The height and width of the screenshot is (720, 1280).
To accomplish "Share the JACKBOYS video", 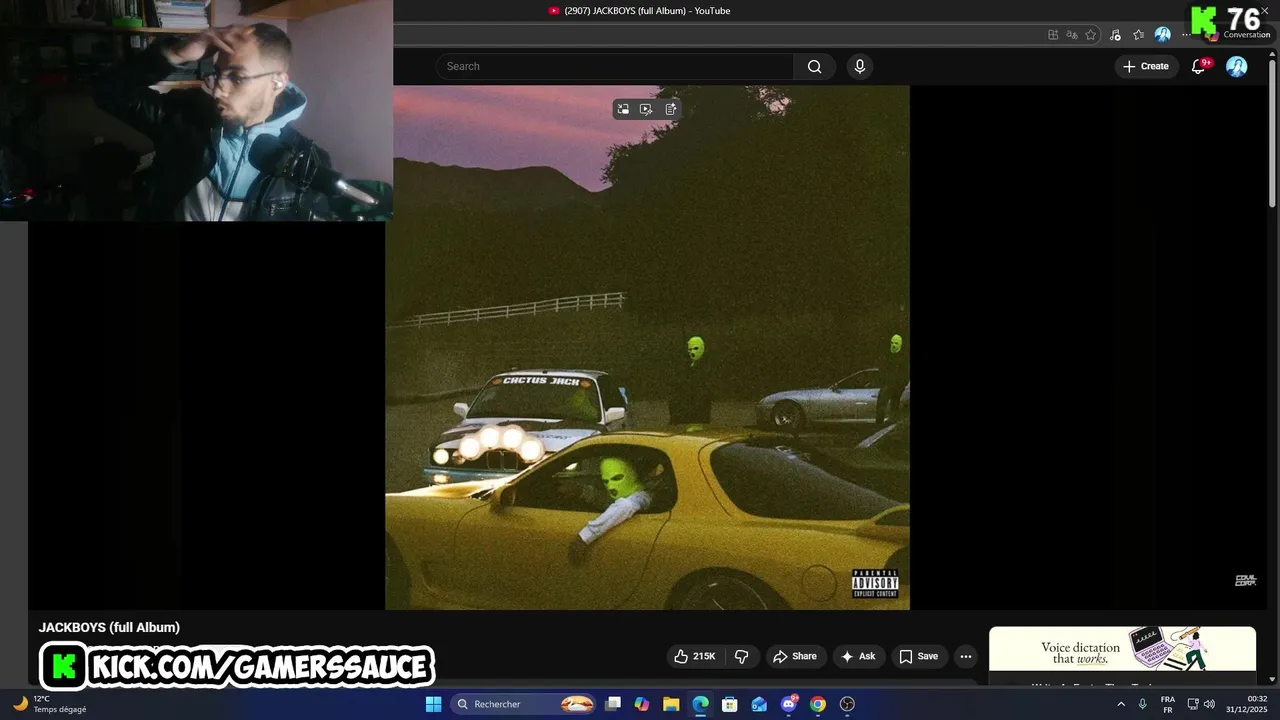I will [x=795, y=656].
